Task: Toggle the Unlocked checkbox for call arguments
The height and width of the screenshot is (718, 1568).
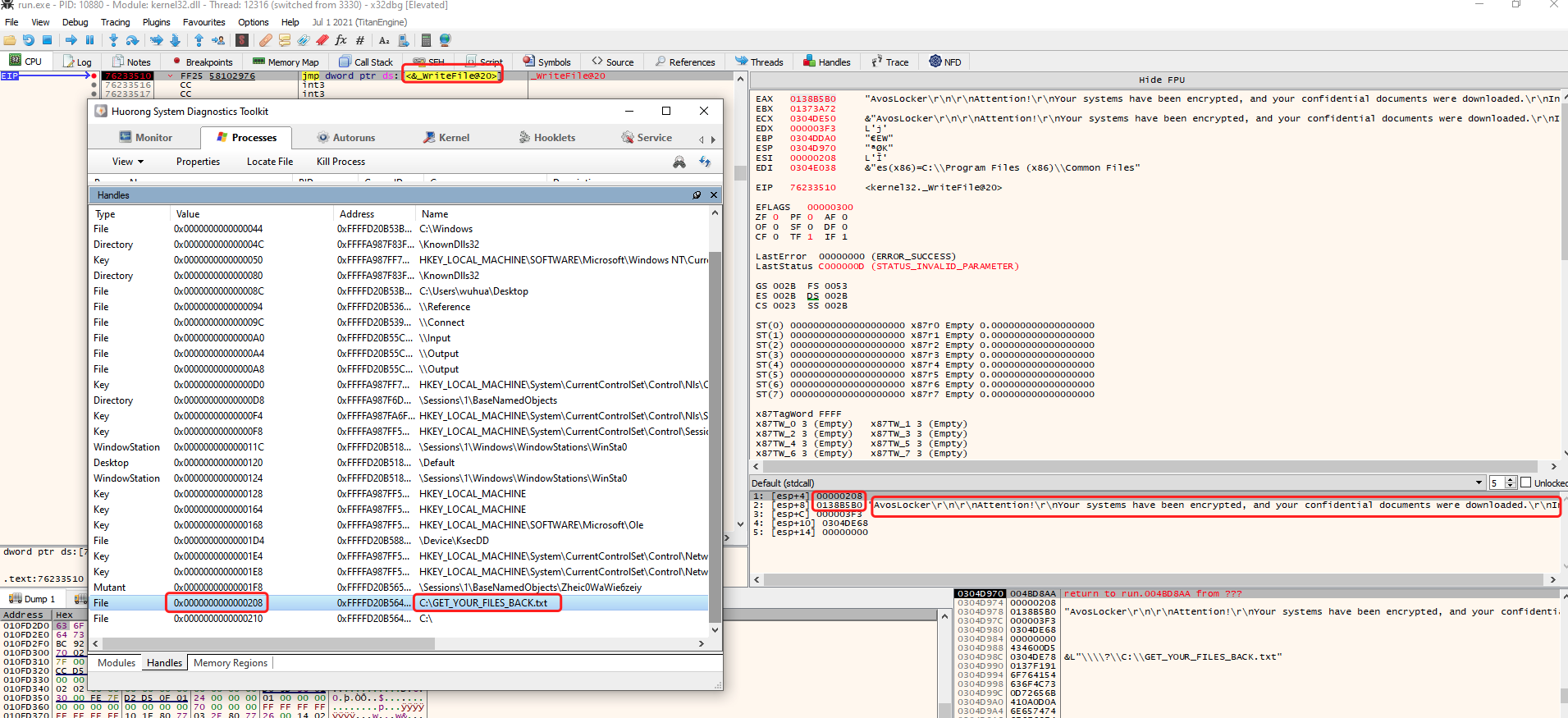Action: [1526, 483]
